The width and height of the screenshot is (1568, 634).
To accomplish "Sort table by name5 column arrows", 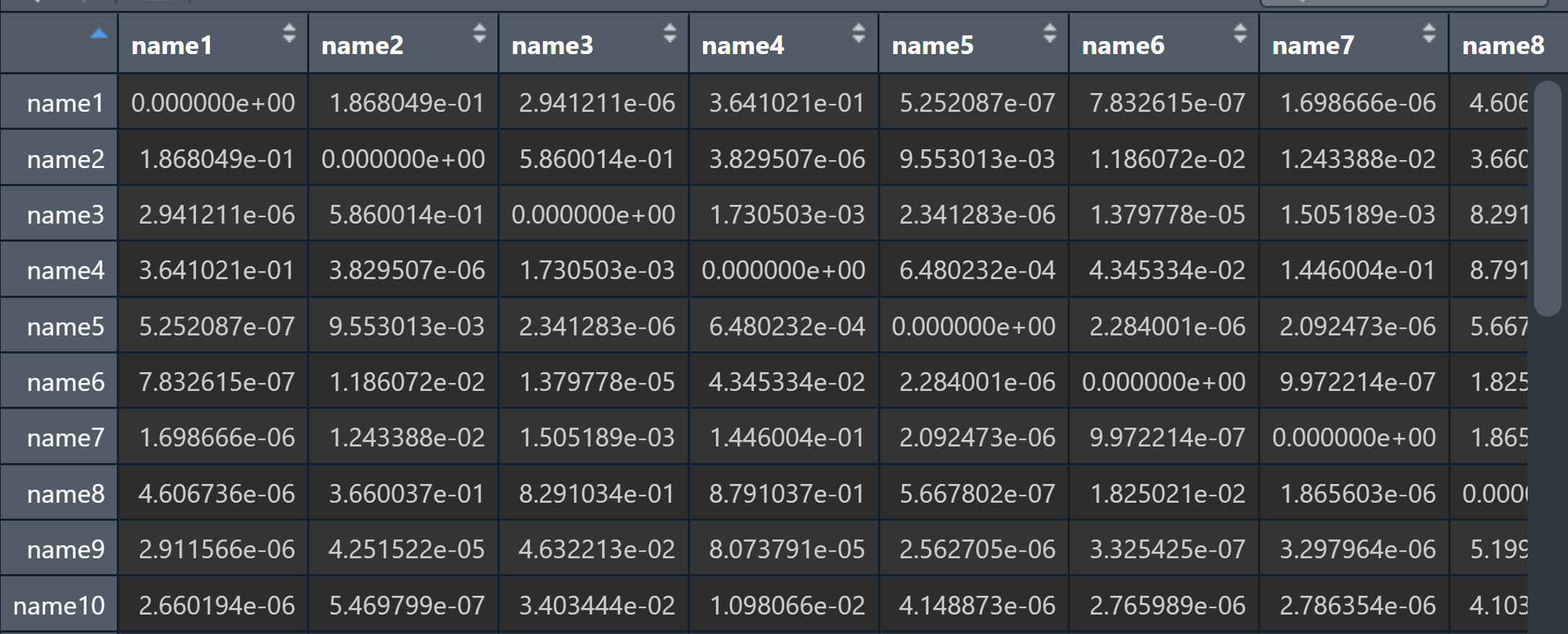I will click(1050, 33).
